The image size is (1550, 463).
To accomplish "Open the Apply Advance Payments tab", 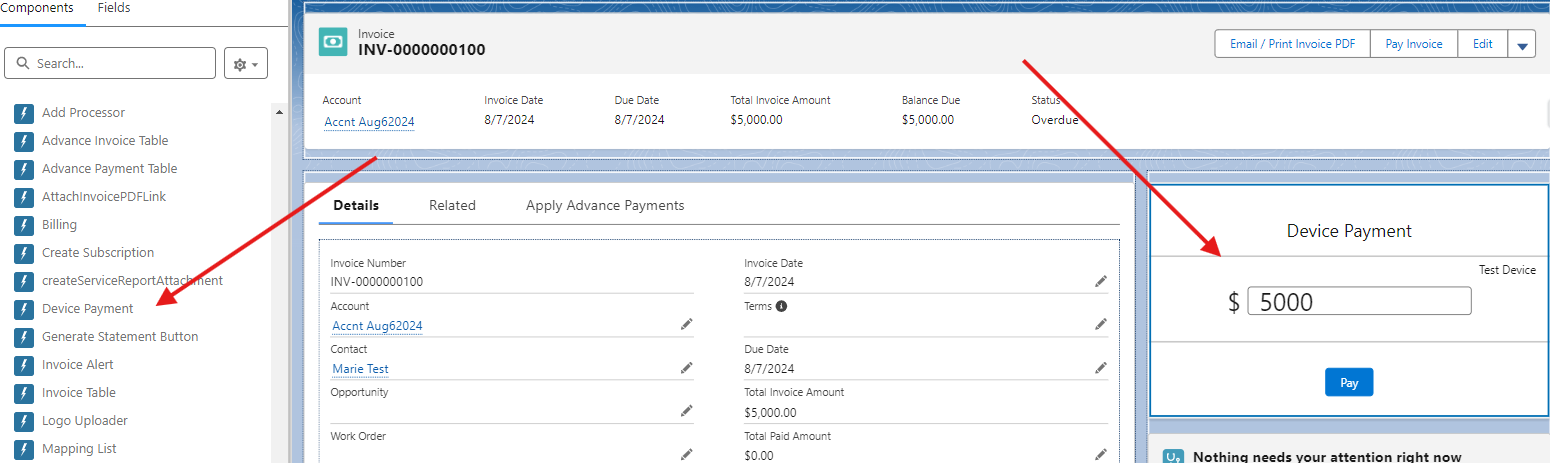I will point(605,205).
